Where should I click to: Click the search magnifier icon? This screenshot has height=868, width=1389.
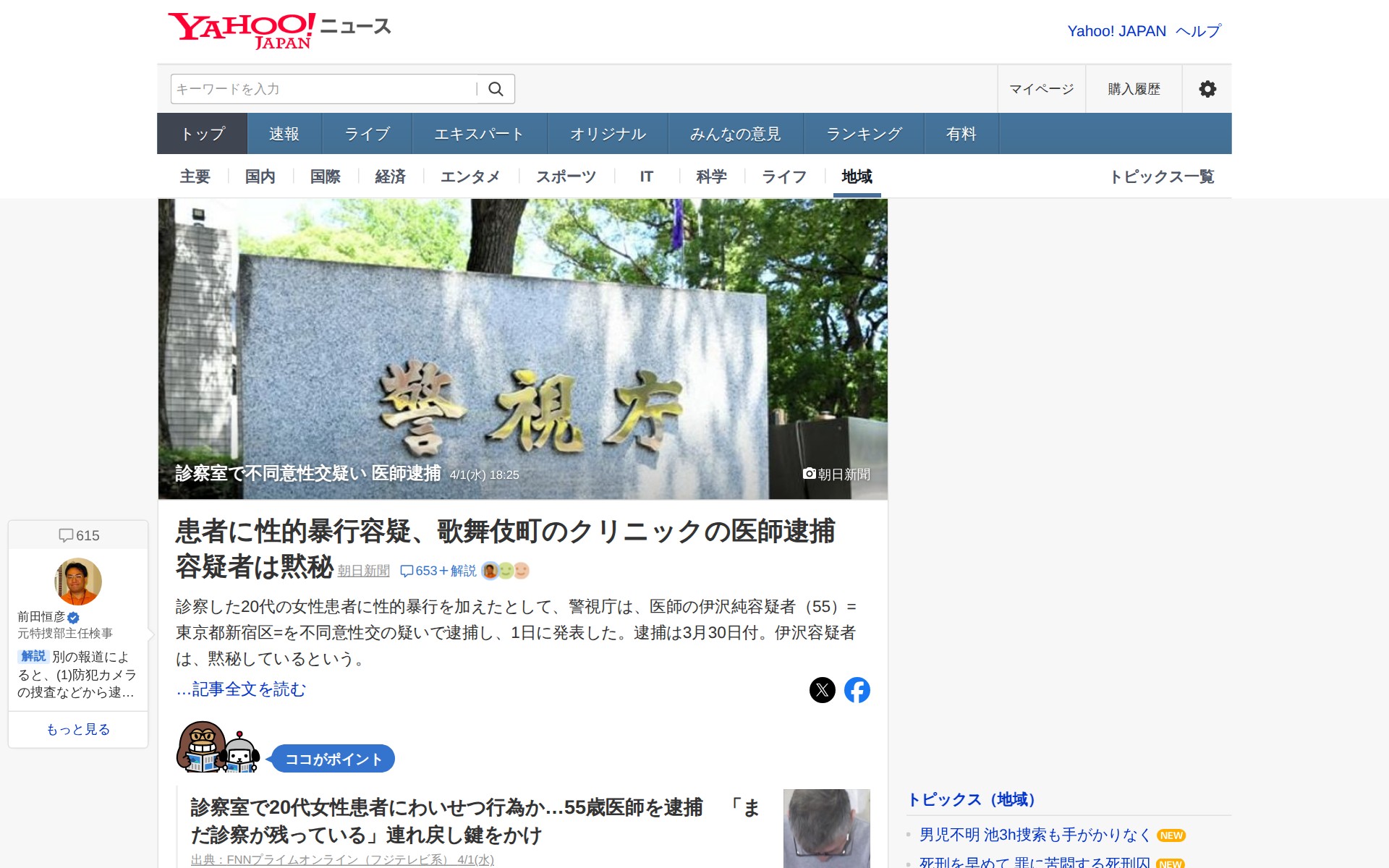[x=496, y=89]
